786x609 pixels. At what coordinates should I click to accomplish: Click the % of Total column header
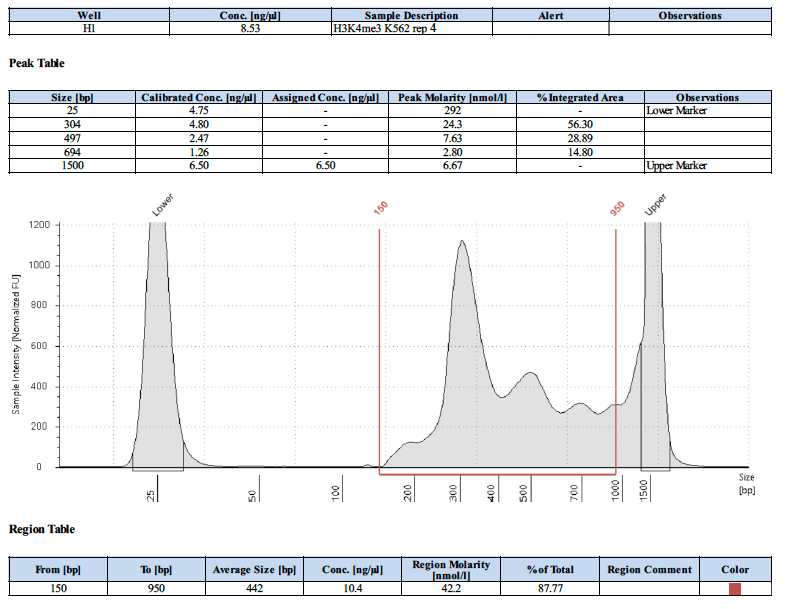(550, 570)
